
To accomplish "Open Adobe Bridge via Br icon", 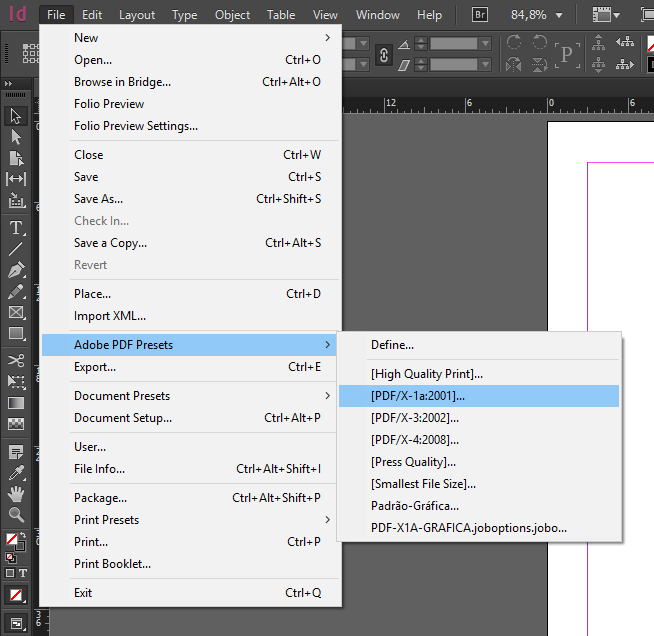I will click(480, 15).
